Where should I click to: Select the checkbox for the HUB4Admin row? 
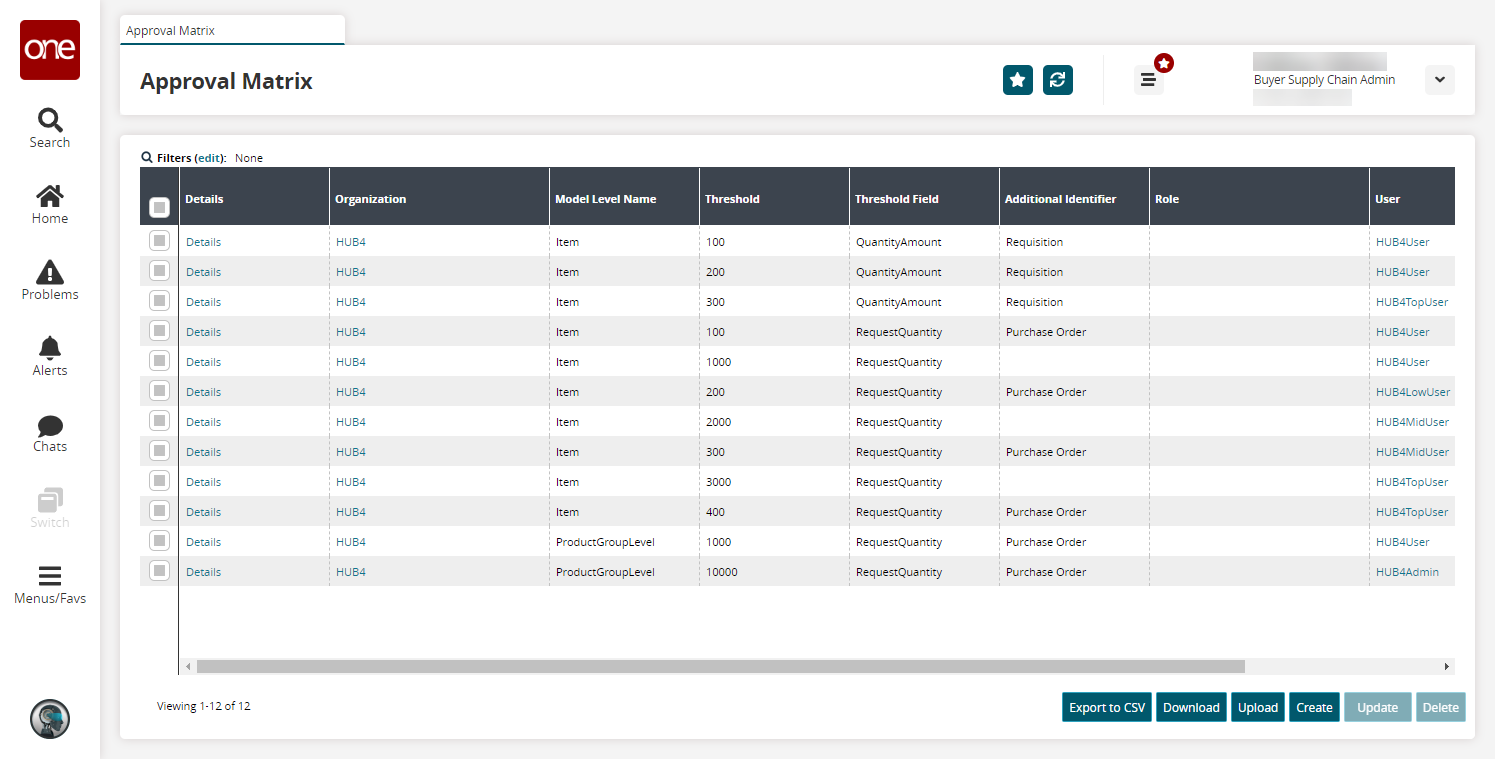pos(159,571)
